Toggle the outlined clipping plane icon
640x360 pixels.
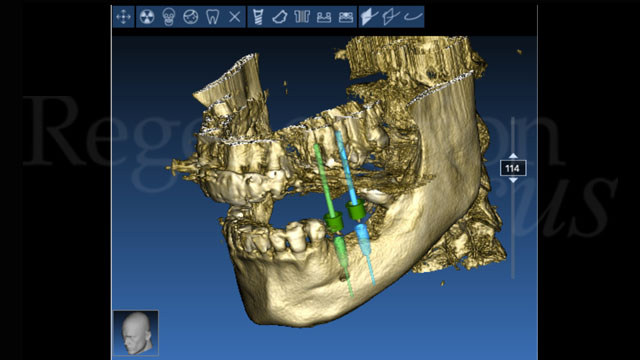click(391, 17)
